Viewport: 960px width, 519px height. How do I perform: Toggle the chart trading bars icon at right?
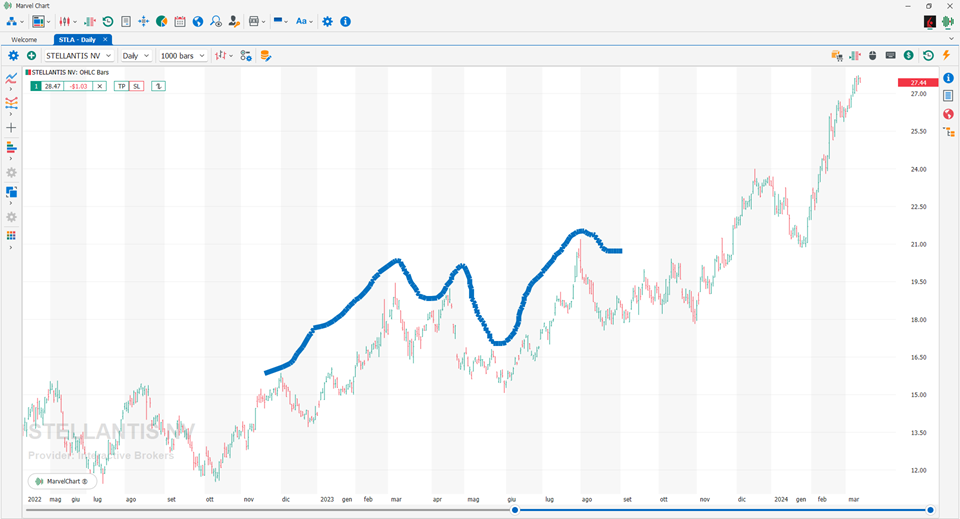click(855, 56)
